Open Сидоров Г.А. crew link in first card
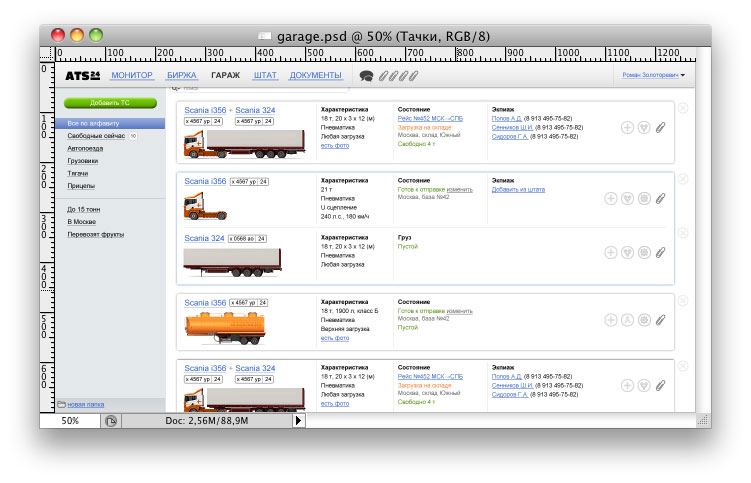Viewport: 751px width, 483px height. pyautogui.click(x=510, y=137)
